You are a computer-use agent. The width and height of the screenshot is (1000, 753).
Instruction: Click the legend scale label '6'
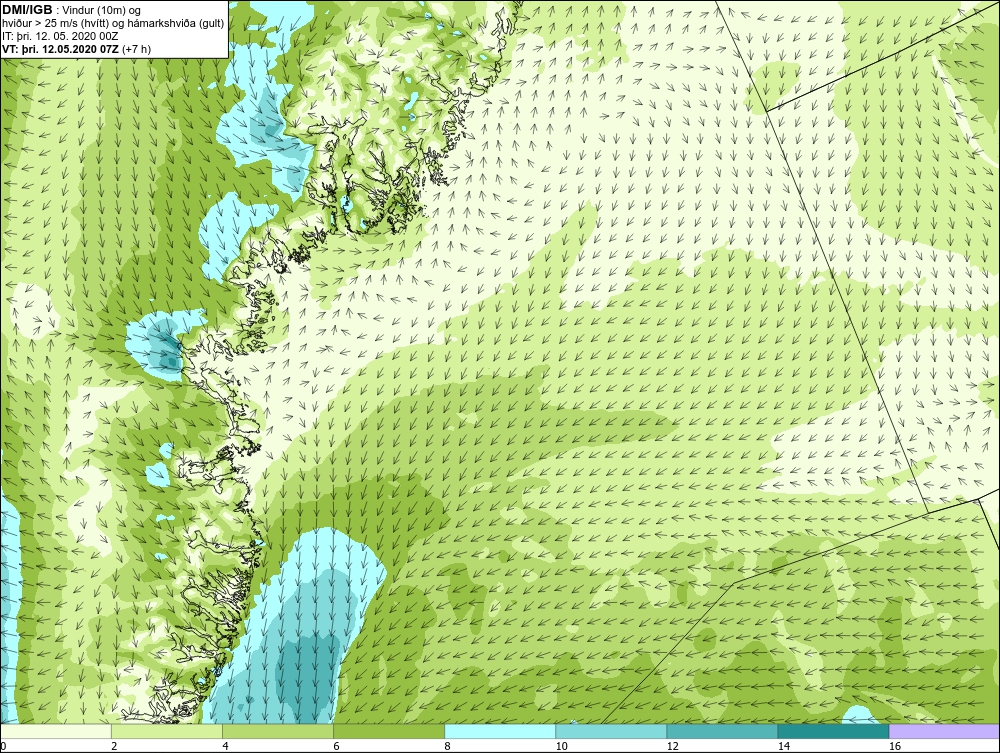click(x=335, y=746)
